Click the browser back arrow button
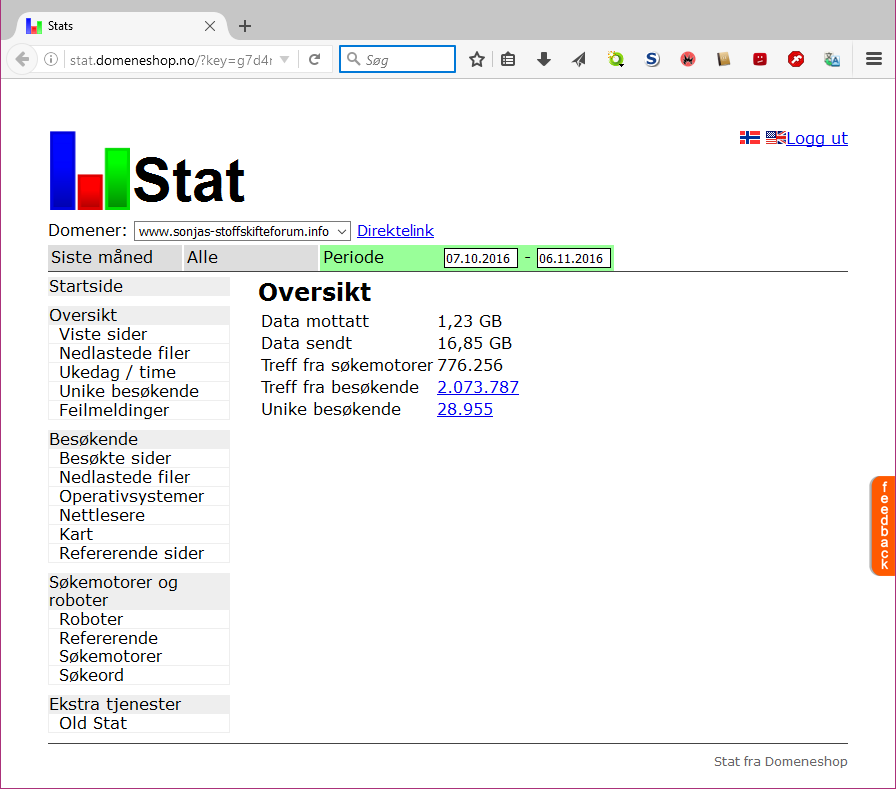 click(x=22, y=59)
